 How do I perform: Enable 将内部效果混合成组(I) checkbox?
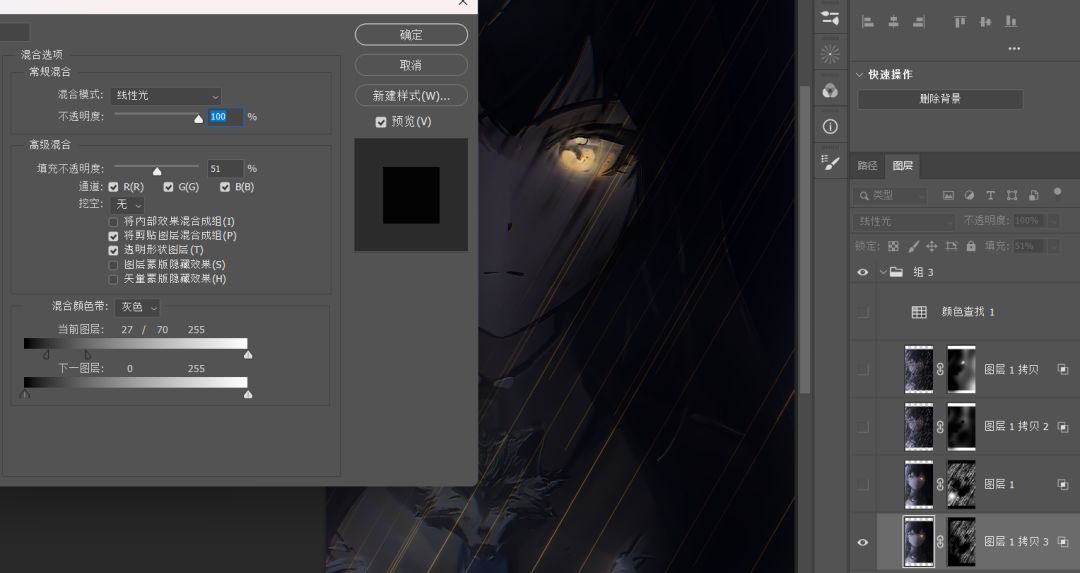[x=113, y=222]
